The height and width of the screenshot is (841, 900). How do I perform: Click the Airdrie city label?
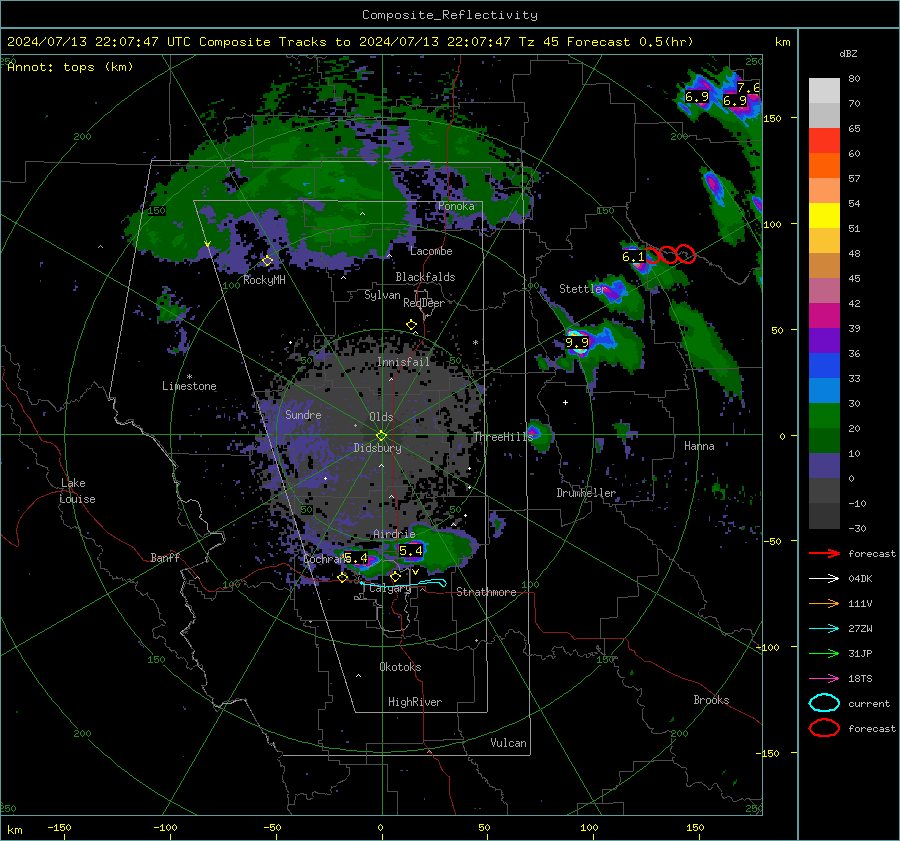point(394,534)
